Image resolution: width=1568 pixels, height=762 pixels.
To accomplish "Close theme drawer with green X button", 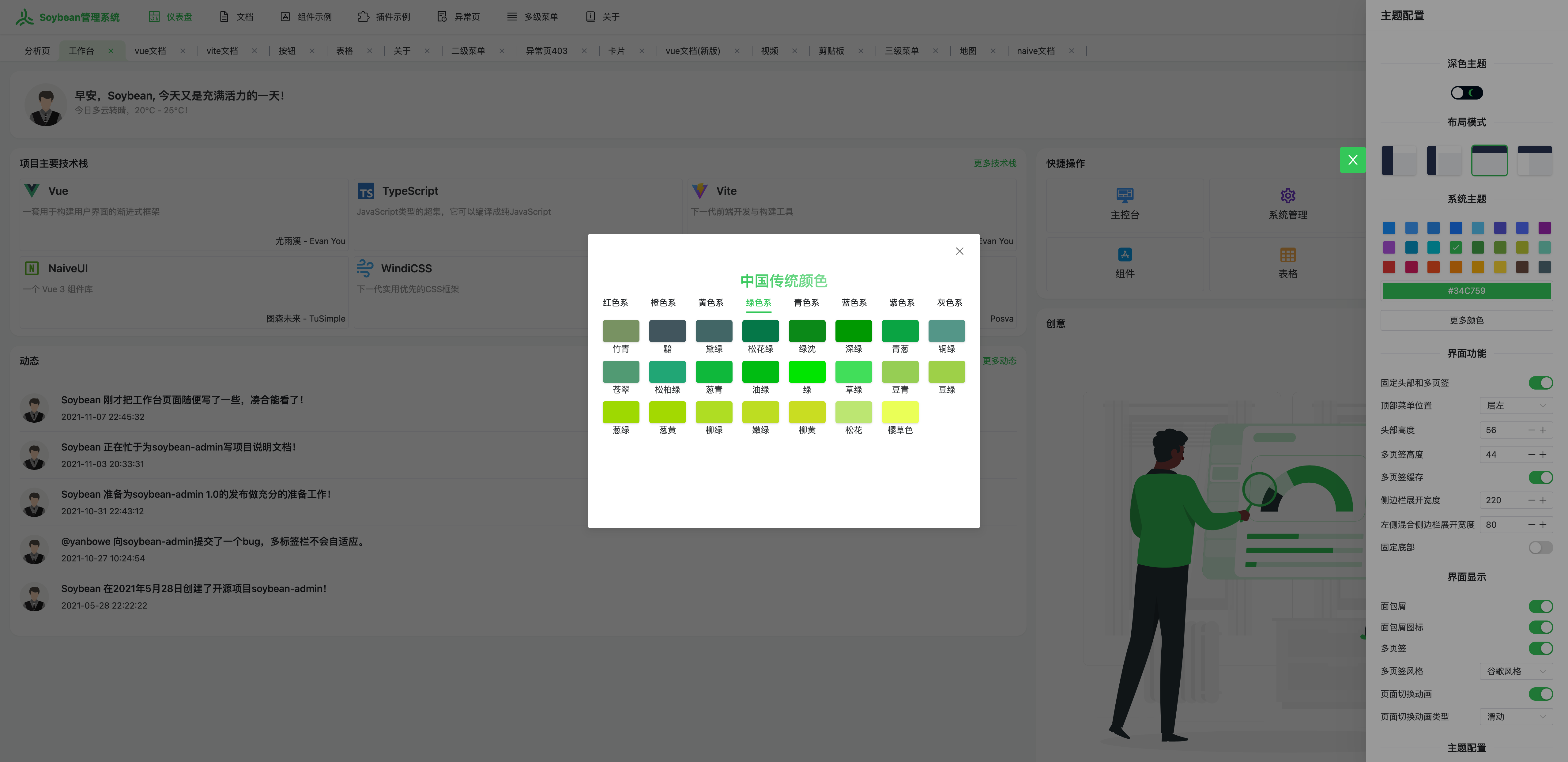I will pos(1352,160).
